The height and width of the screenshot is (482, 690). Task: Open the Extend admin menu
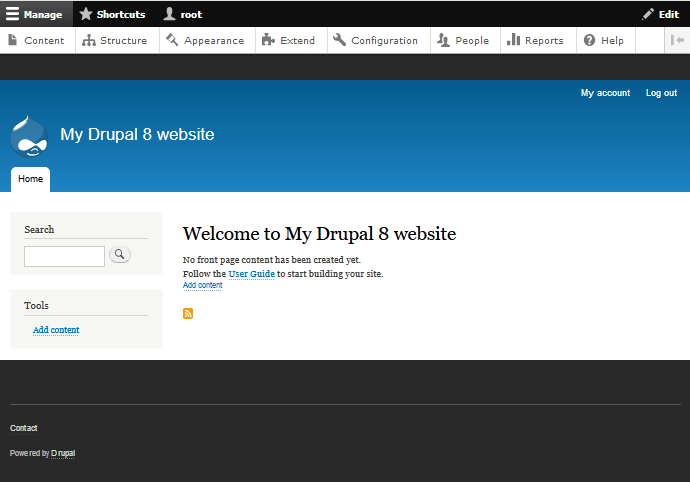pos(291,40)
